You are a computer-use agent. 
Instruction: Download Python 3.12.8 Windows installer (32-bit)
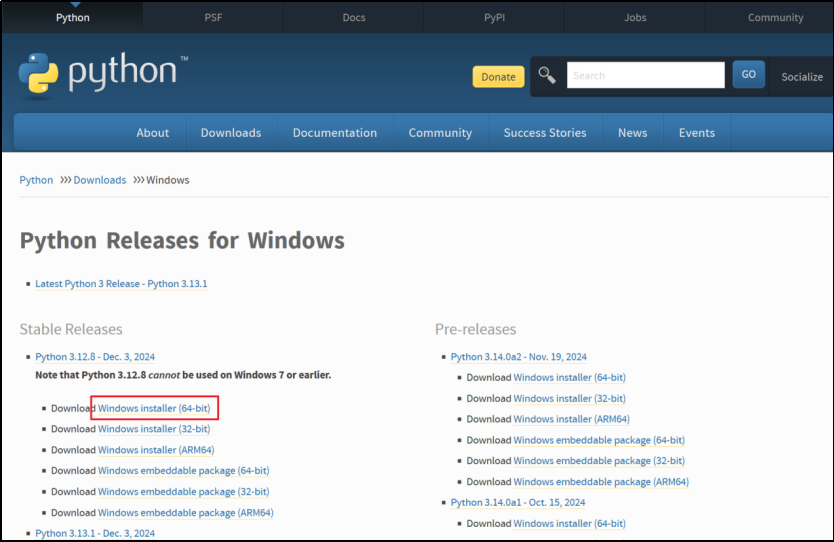coord(154,429)
